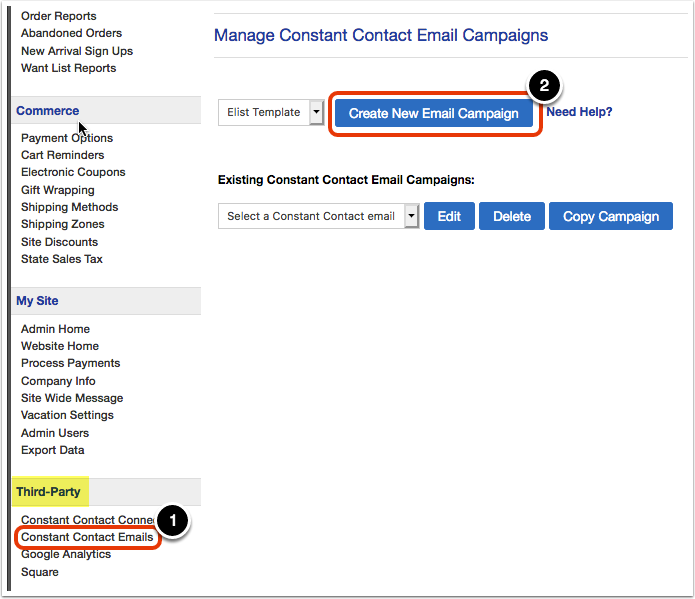Image resolution: width=695 pixels, height=599 pixels.
Task: Click the Delete campaign button
Action: tap(511, 216)
